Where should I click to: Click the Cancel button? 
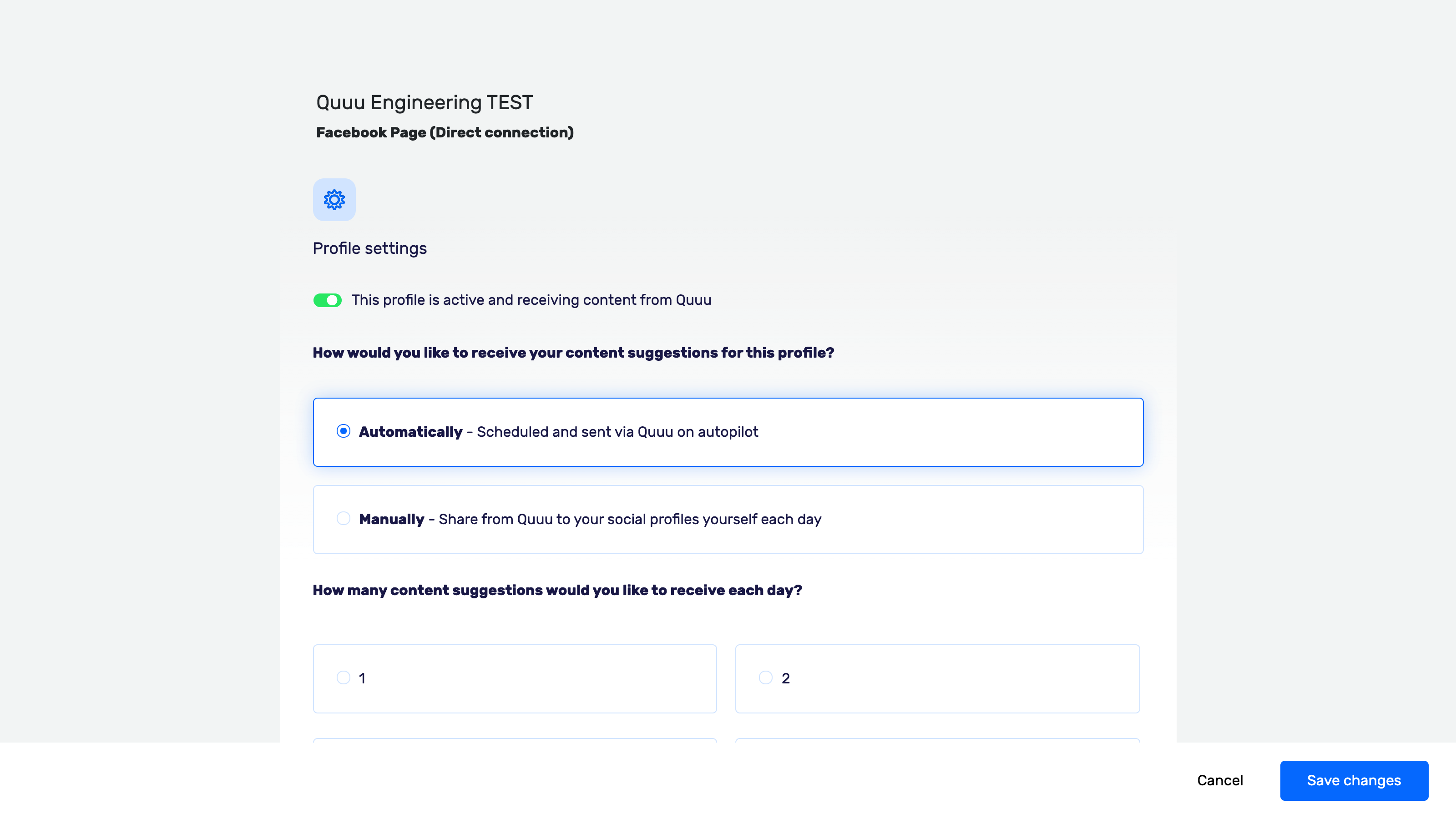click(1220, 780)
